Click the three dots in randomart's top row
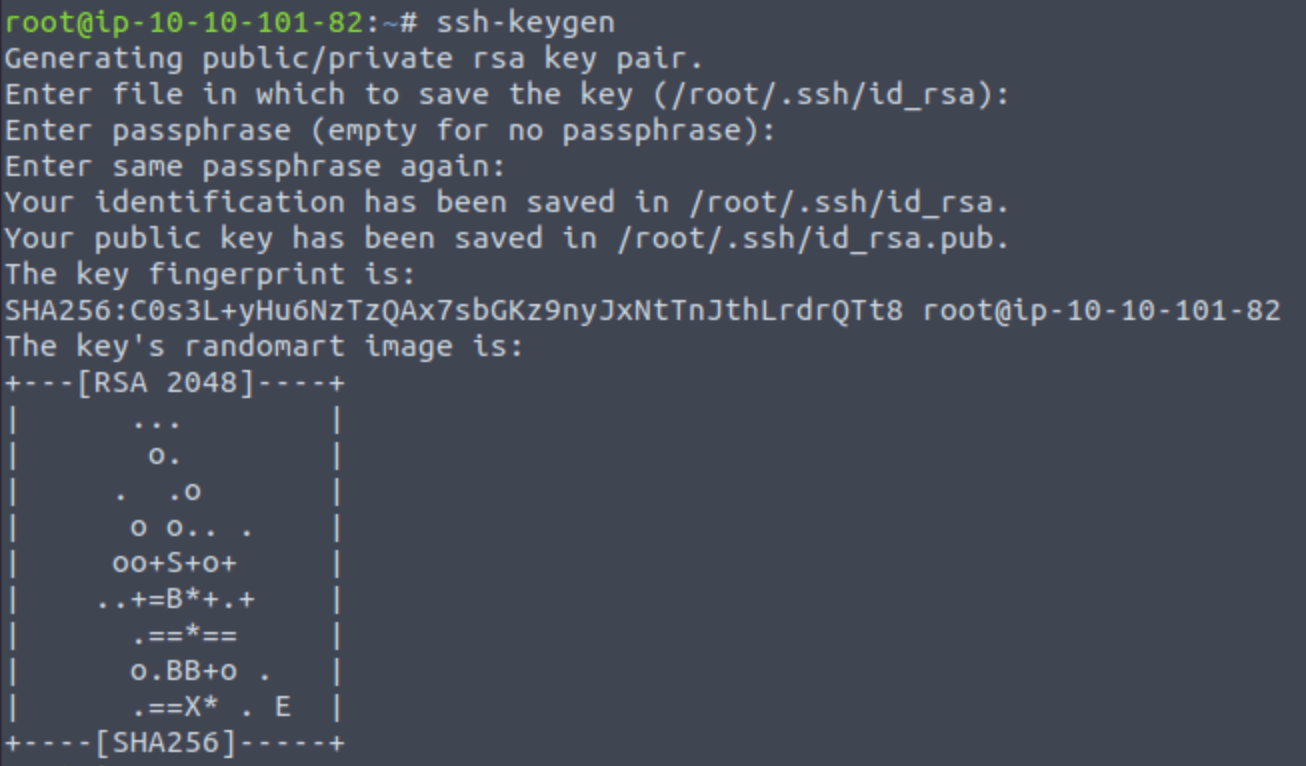The width and height of the screenshot is (1306, 766). (x=156, y=420)
